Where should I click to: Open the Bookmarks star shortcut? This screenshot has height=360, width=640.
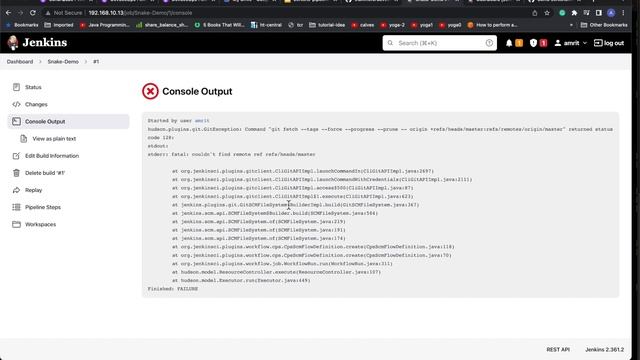(22, 25)
